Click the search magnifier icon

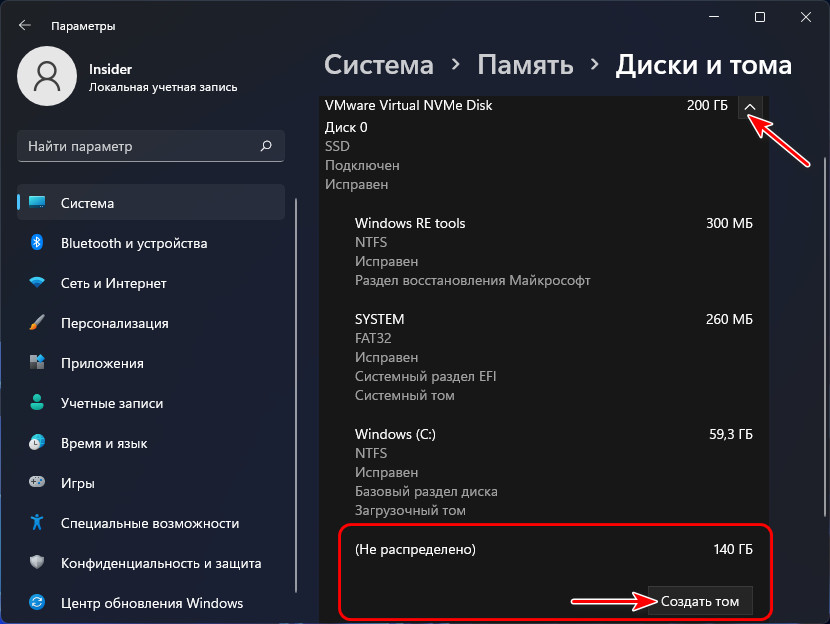(266, 146)
